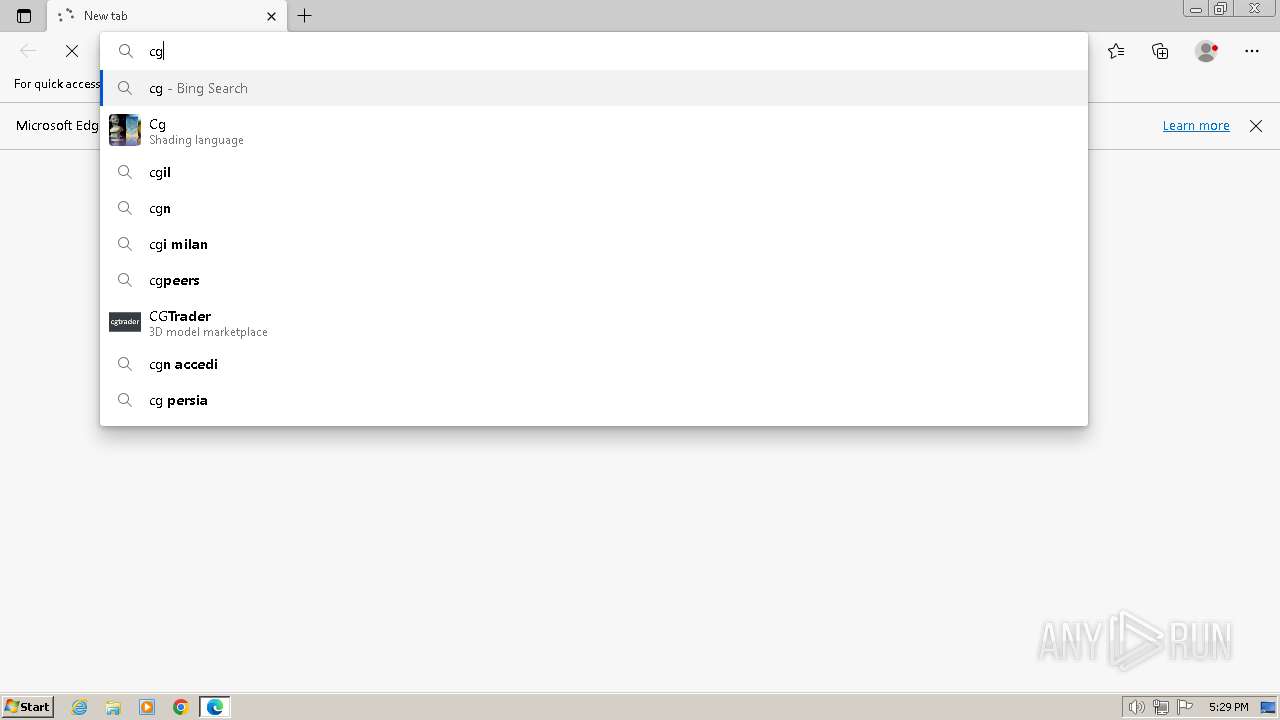
Task: Select the Cg Shading language suggestion
Action: pos(594,130)
